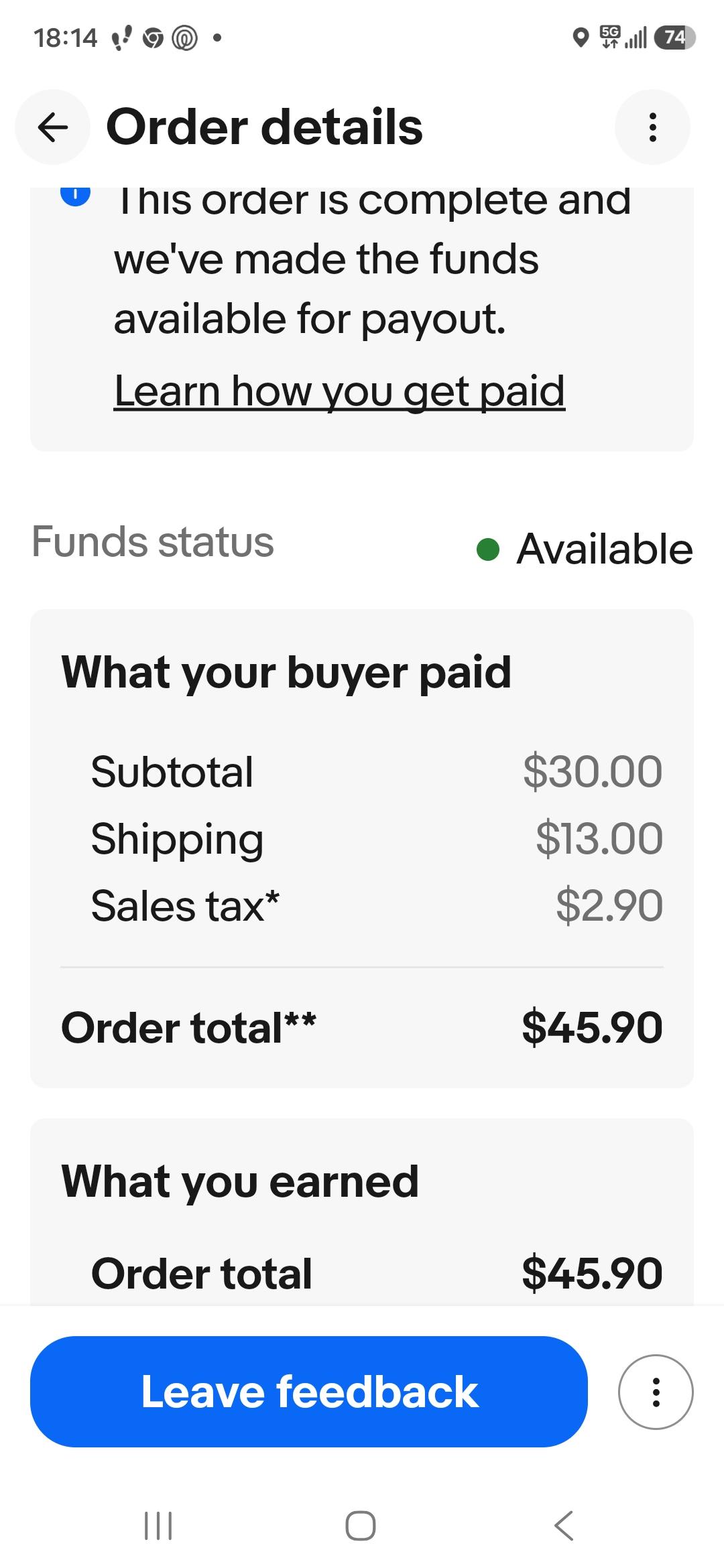Tap the Leave feedback button

point(309,1392)
